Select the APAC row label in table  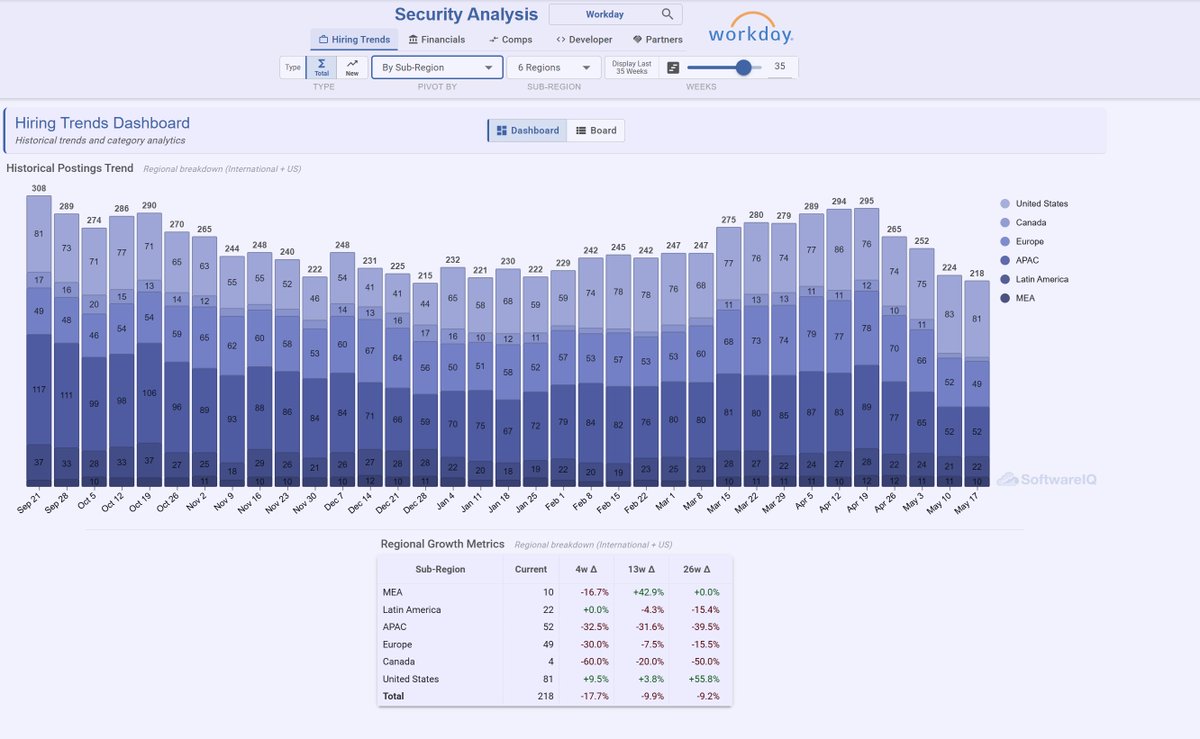[x=395, y=627]
